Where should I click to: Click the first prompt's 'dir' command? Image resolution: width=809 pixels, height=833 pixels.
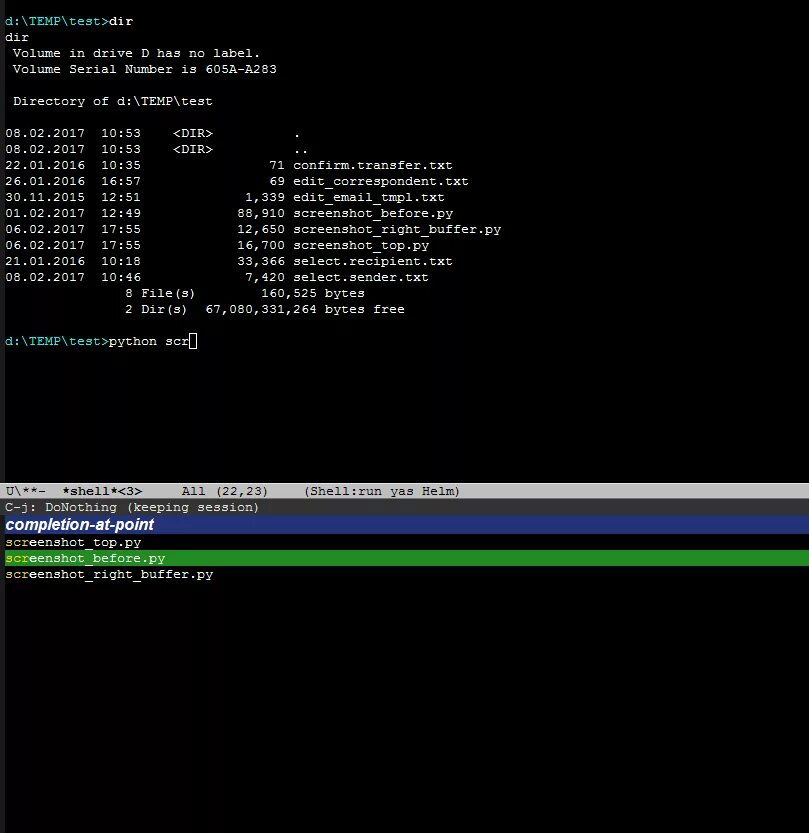(121, 21)
